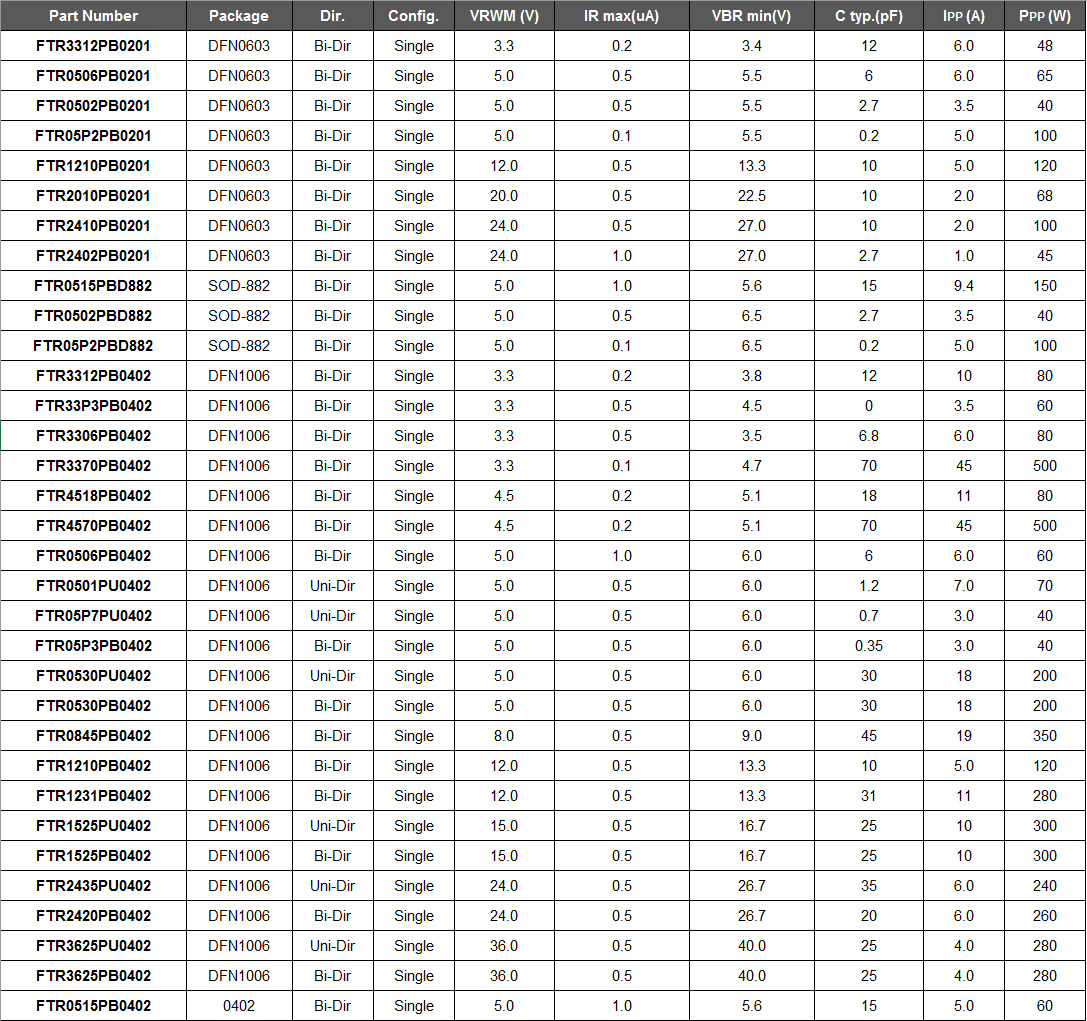The width and height of the screenshot is (1087, 1021).
Task: Select part number FTR0845PB0402
Action: (93, 736)
